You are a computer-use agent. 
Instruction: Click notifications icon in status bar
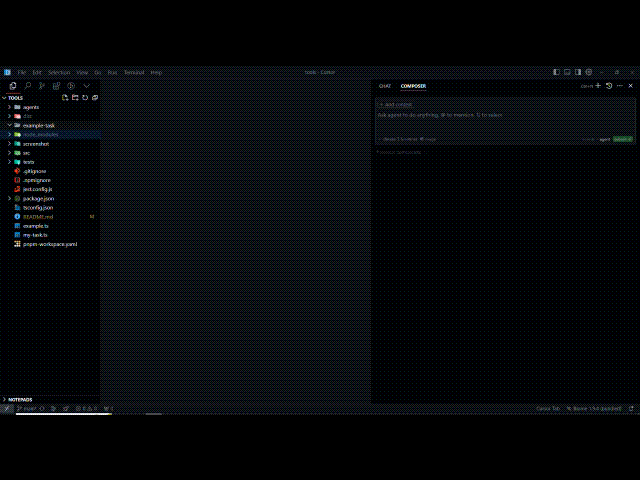pyautogui.click(x=631, y=408)
